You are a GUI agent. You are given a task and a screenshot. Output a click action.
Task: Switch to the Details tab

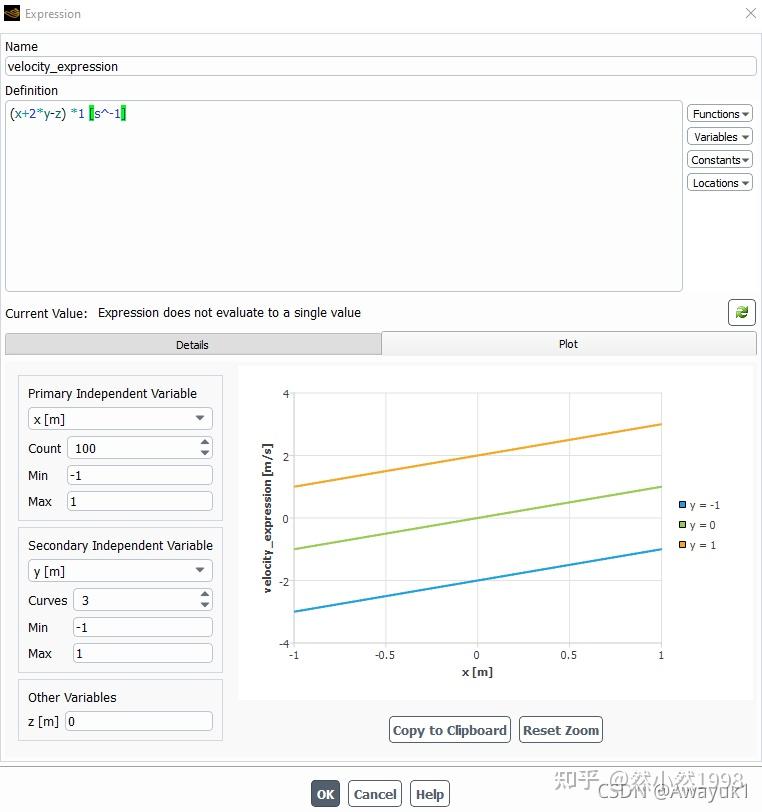coord(193,344)
